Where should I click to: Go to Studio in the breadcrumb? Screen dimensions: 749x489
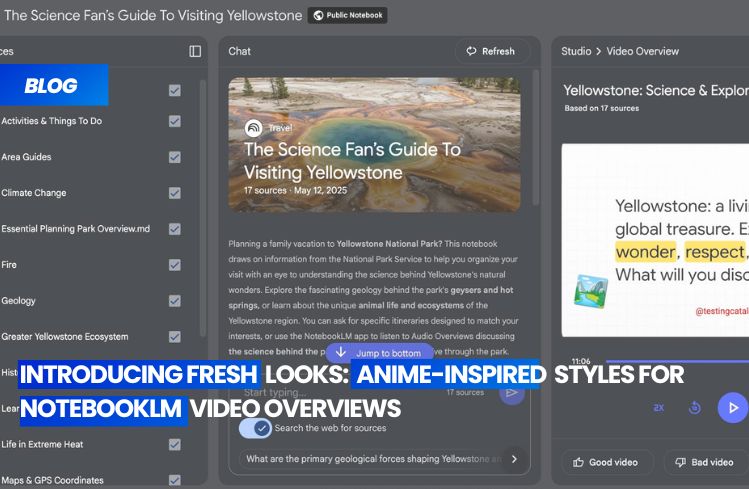576,51
